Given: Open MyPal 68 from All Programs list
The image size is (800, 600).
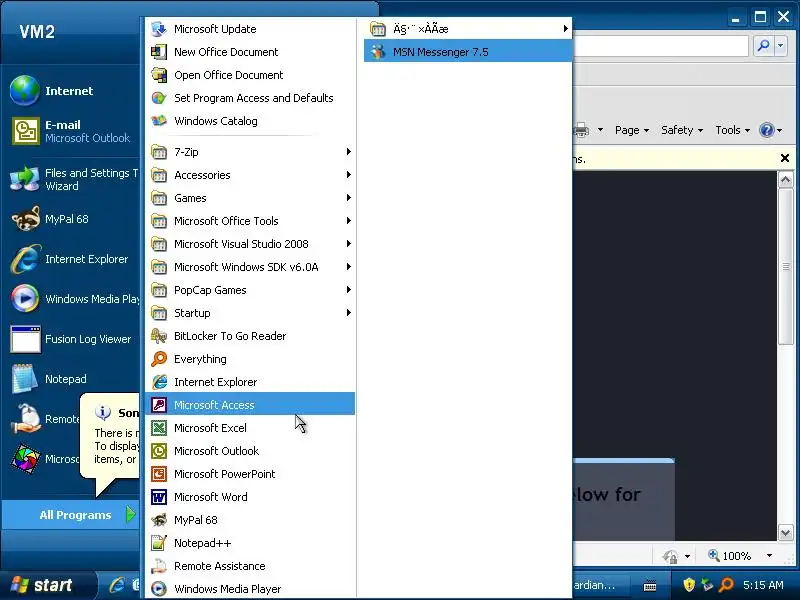Looking at the screenshot, I should pos(250,520).
